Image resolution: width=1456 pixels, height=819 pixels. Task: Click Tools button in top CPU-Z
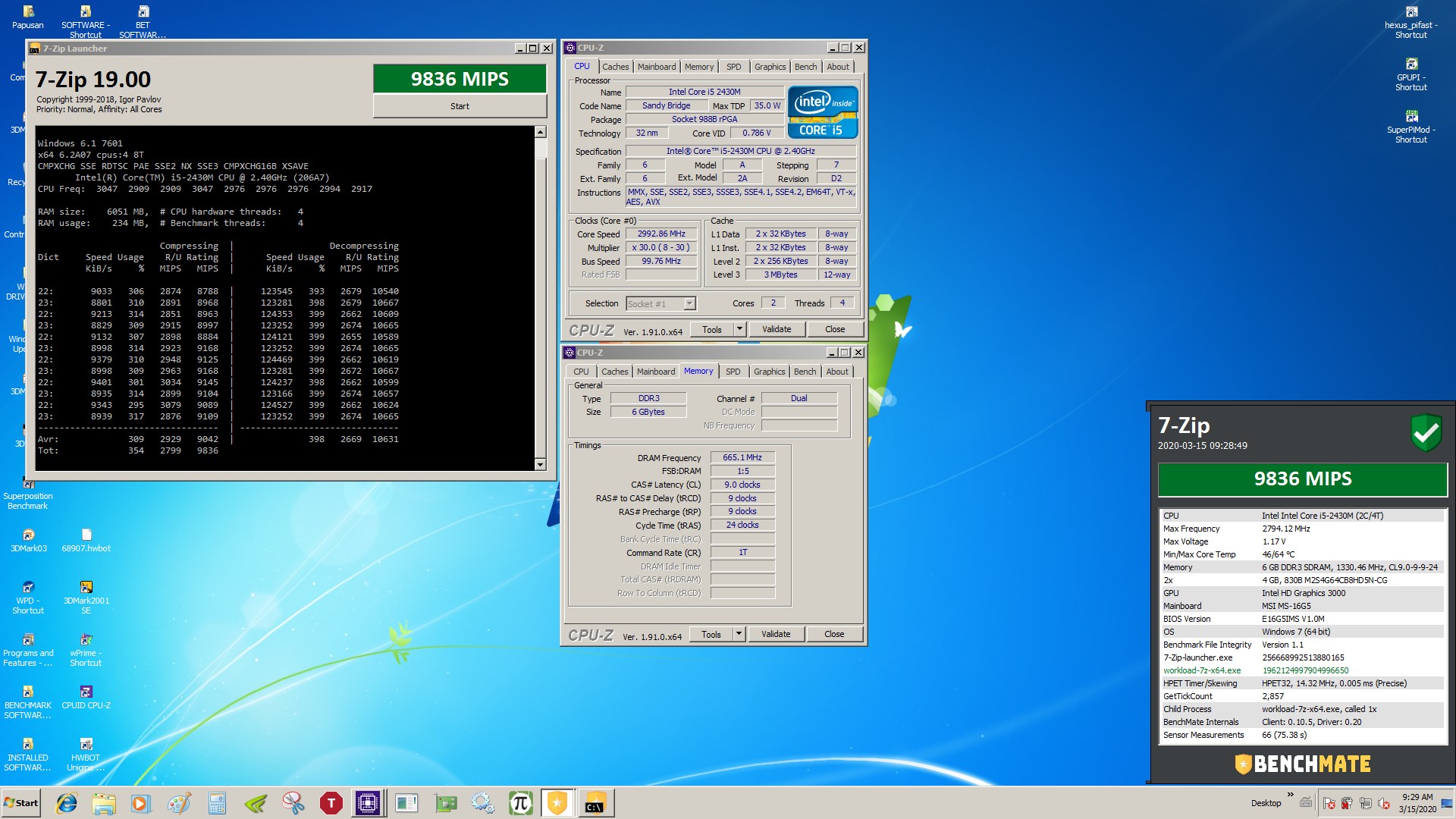pyautogui.click(x=712, y=329)
